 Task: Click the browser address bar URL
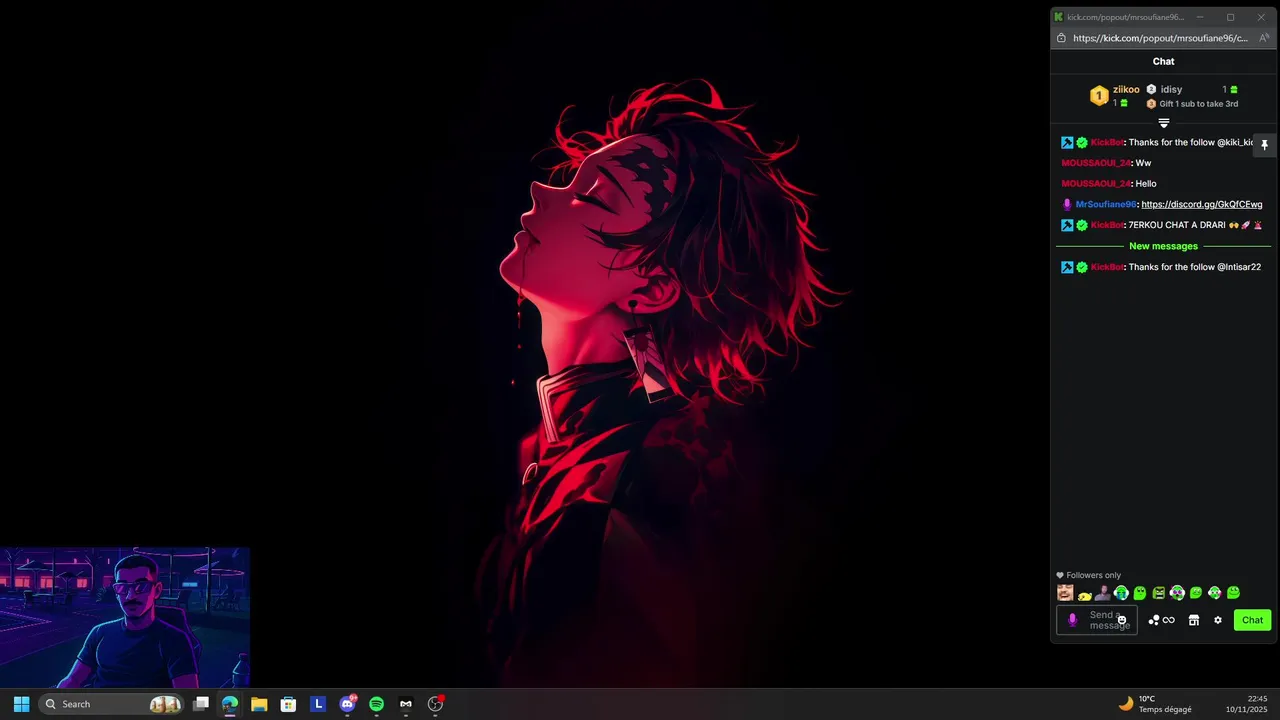[1160, 38]
